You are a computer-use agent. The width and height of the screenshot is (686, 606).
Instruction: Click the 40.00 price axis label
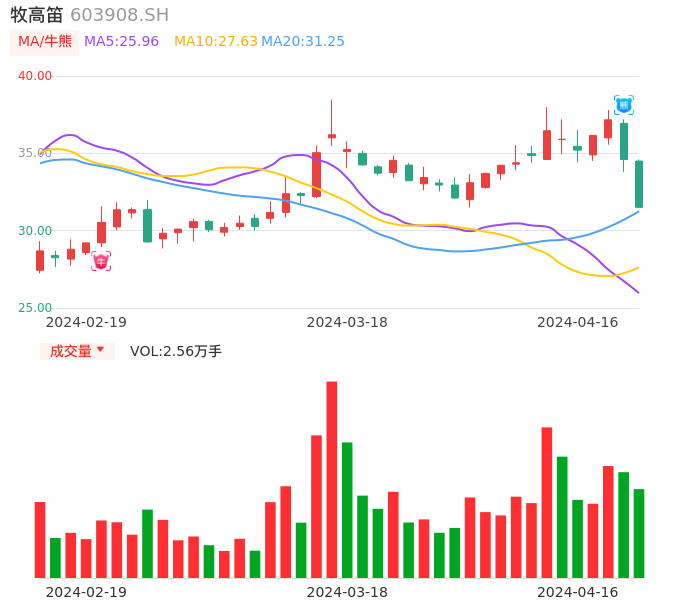[x=35, y=76]
